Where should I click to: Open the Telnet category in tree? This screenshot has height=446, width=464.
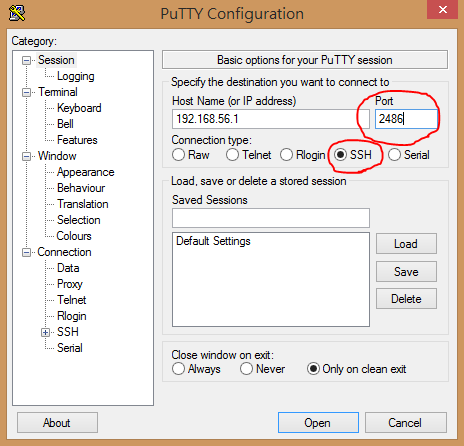pyautogui.click(x=72, y=300)
